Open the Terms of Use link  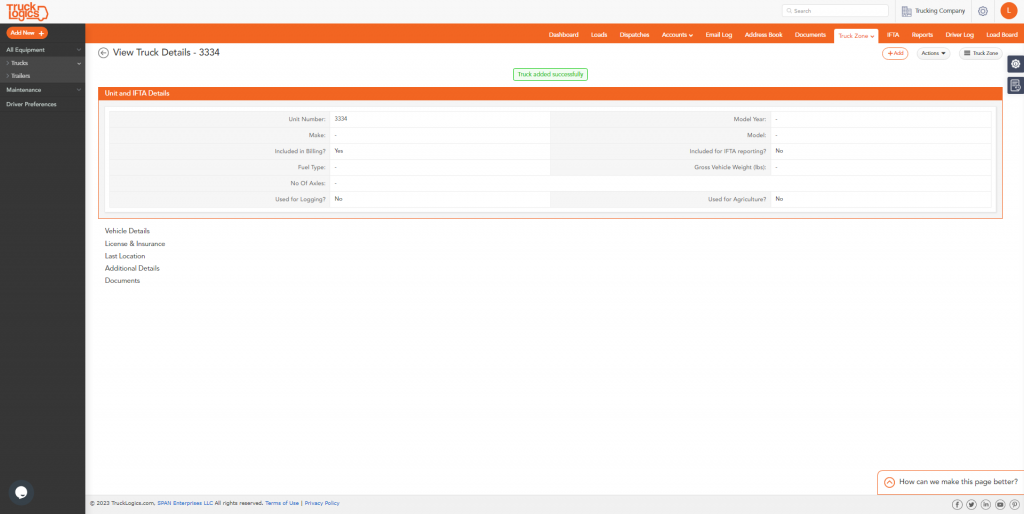282,503
